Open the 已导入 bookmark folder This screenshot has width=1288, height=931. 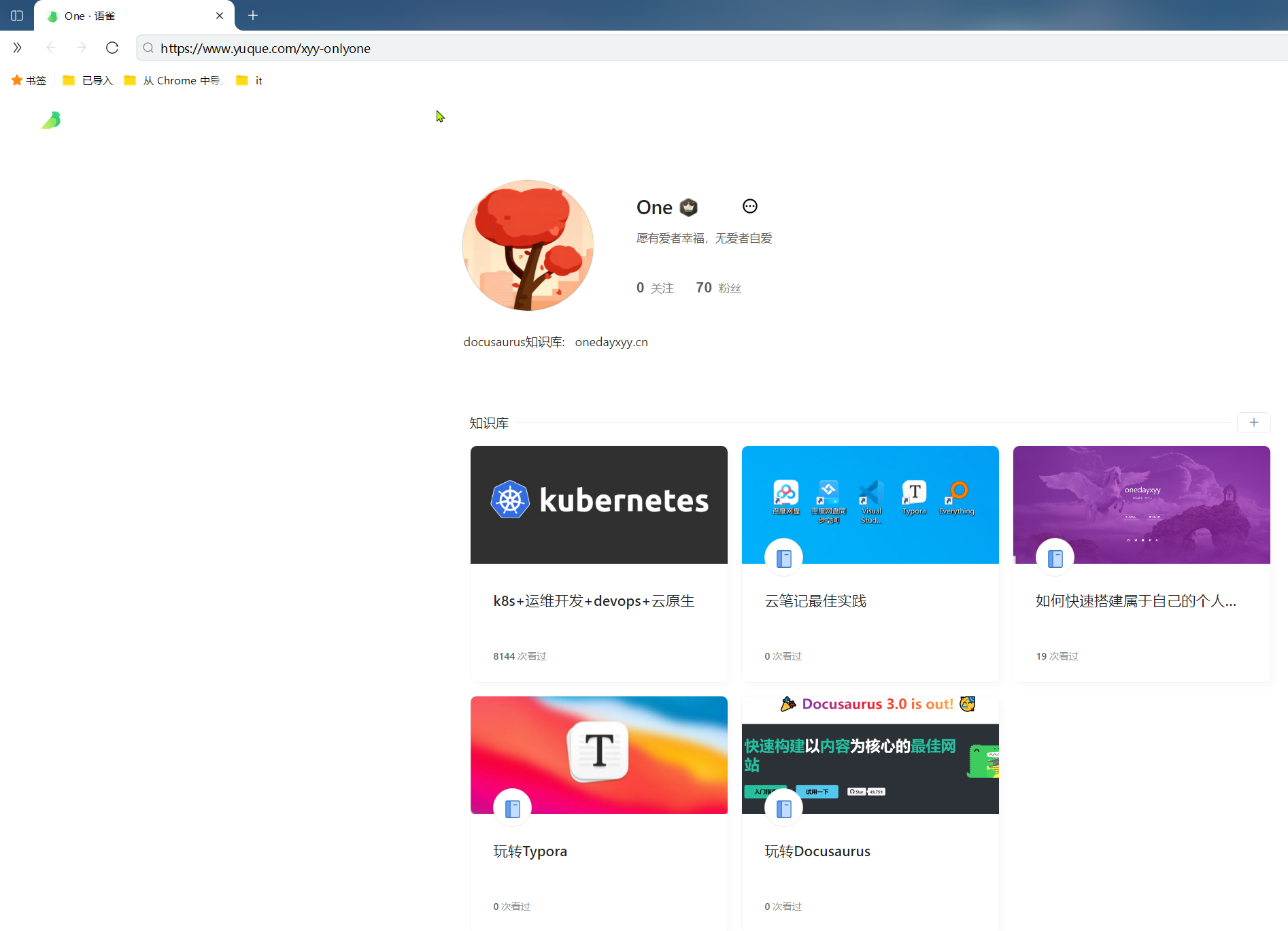pos(87,80)
